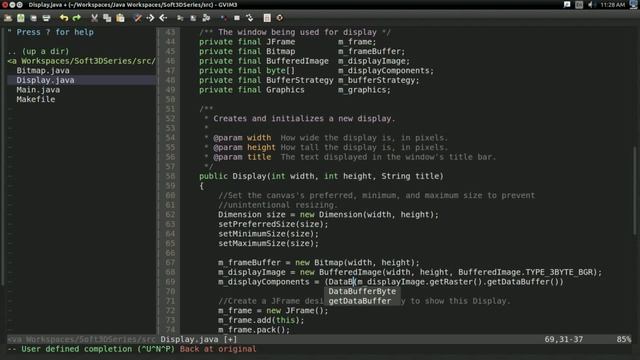Click the 'Press ? for help' hint line
640x360 pixels.
click(51, 32)
